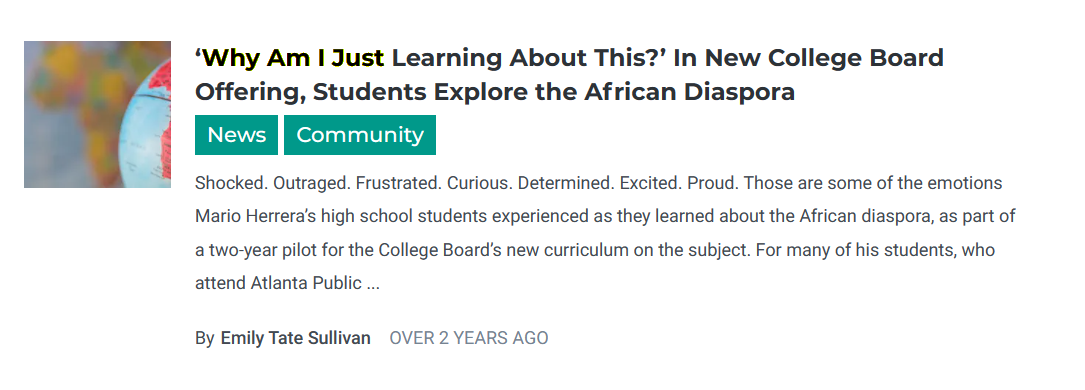This screenshot has width=1085, height=390.
Task: Click the blurred map background of thumbnail
Action: [76, 111]
